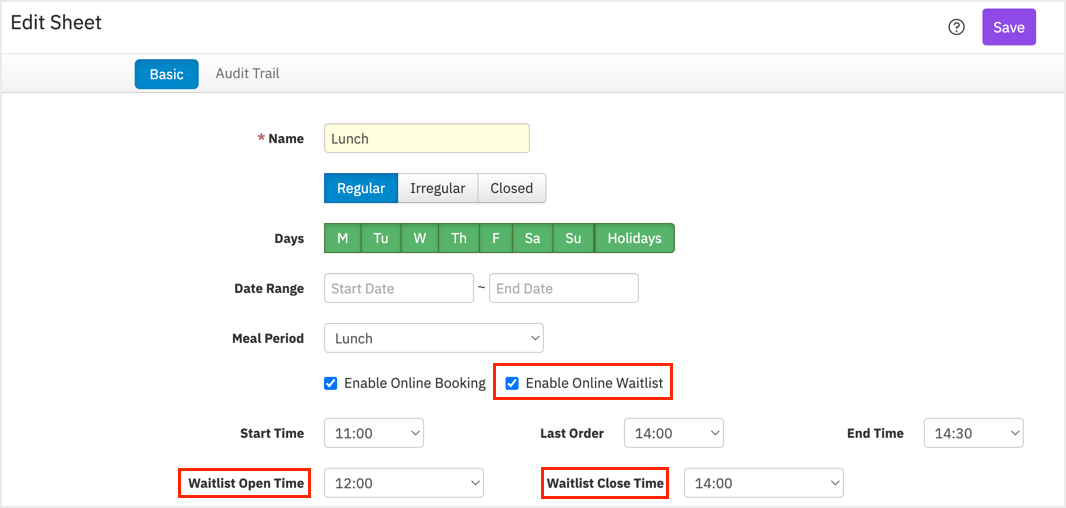The width and height of the screenshot is (1066, 508).
Task: Choose the Irregular sheet type
Action: coord(438,188)
